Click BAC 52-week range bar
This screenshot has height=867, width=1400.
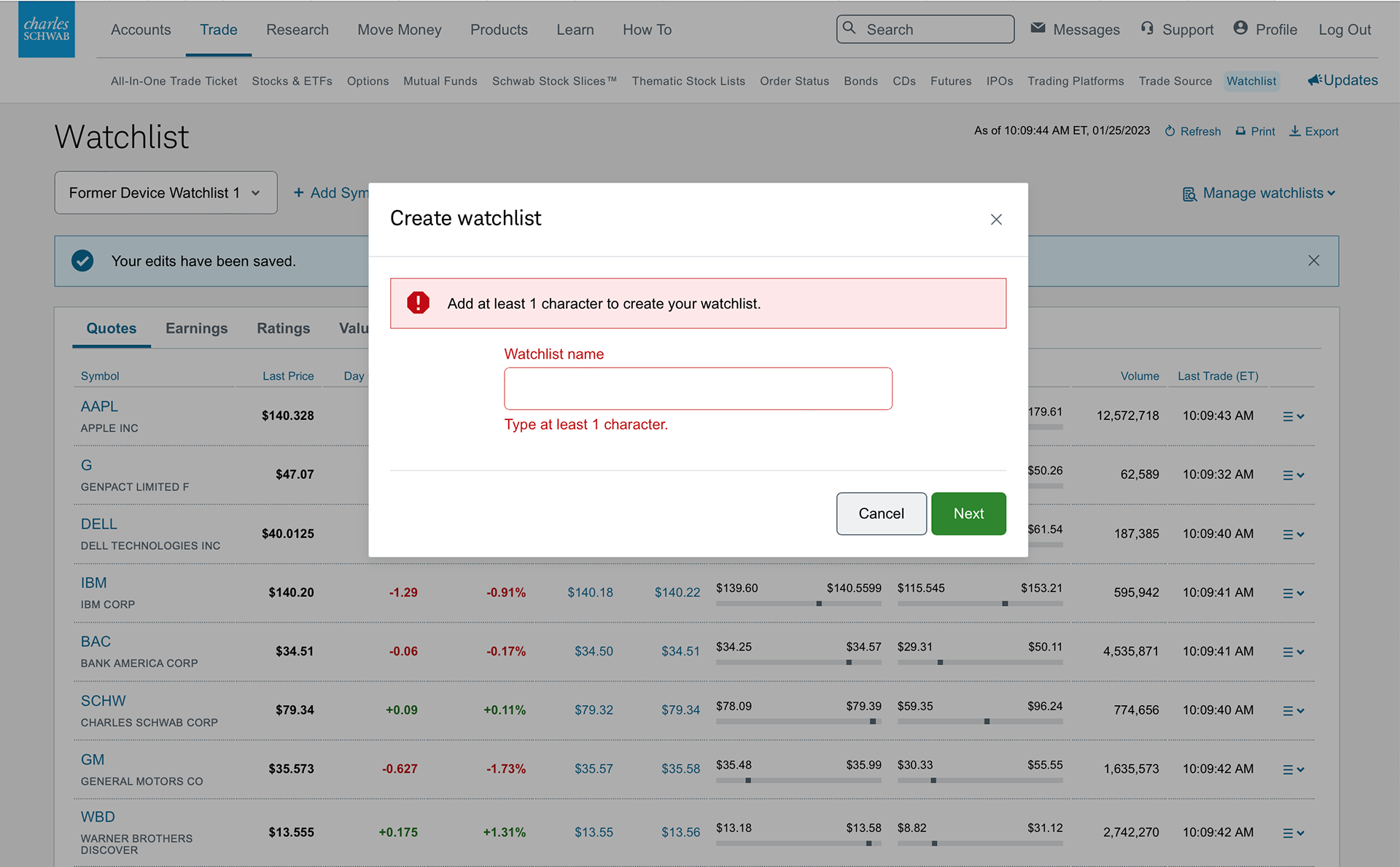point(980,663)
